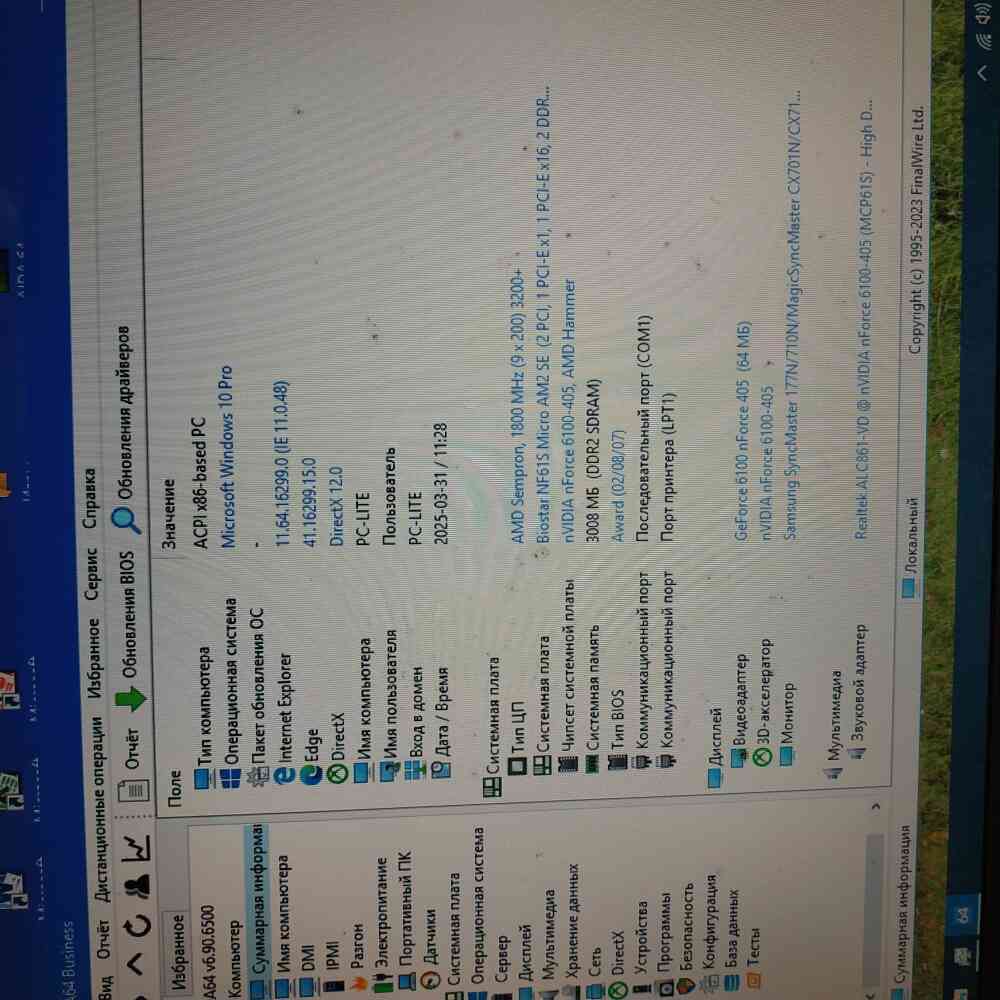Click the Значение column header

pyautogui.click(x=168, y=513)
